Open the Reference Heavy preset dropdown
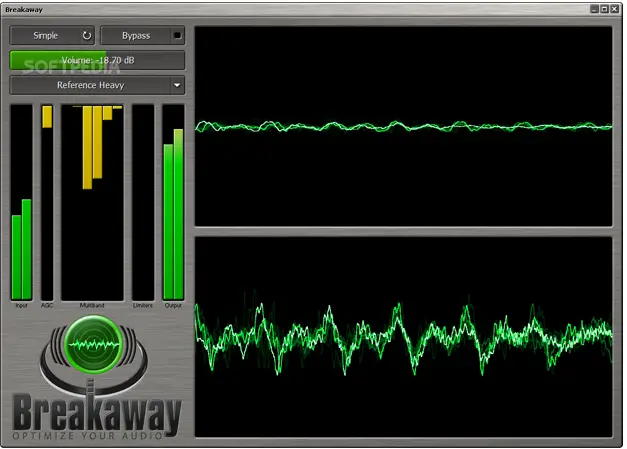Viewport: 627px width, 449px height. 97,85
